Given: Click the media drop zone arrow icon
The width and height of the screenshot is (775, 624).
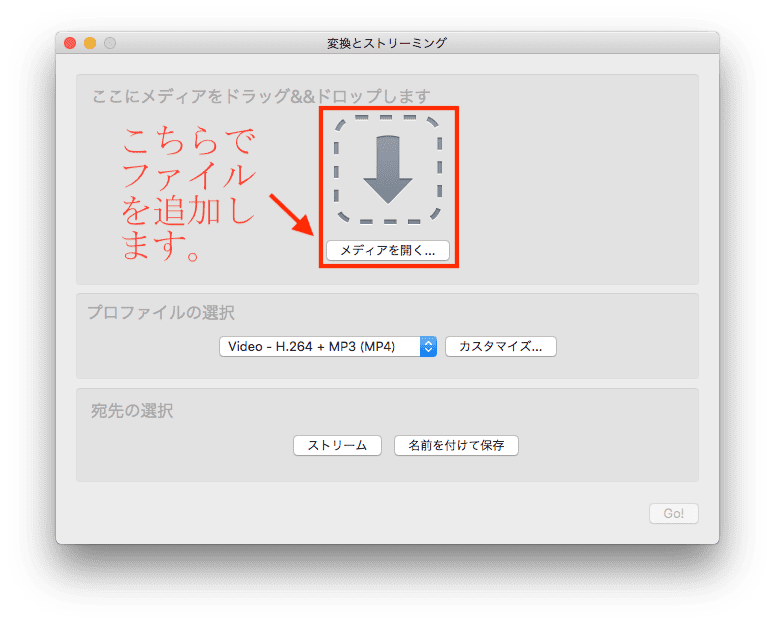Looking at the screenshot, I should click(x=388, y=170).
